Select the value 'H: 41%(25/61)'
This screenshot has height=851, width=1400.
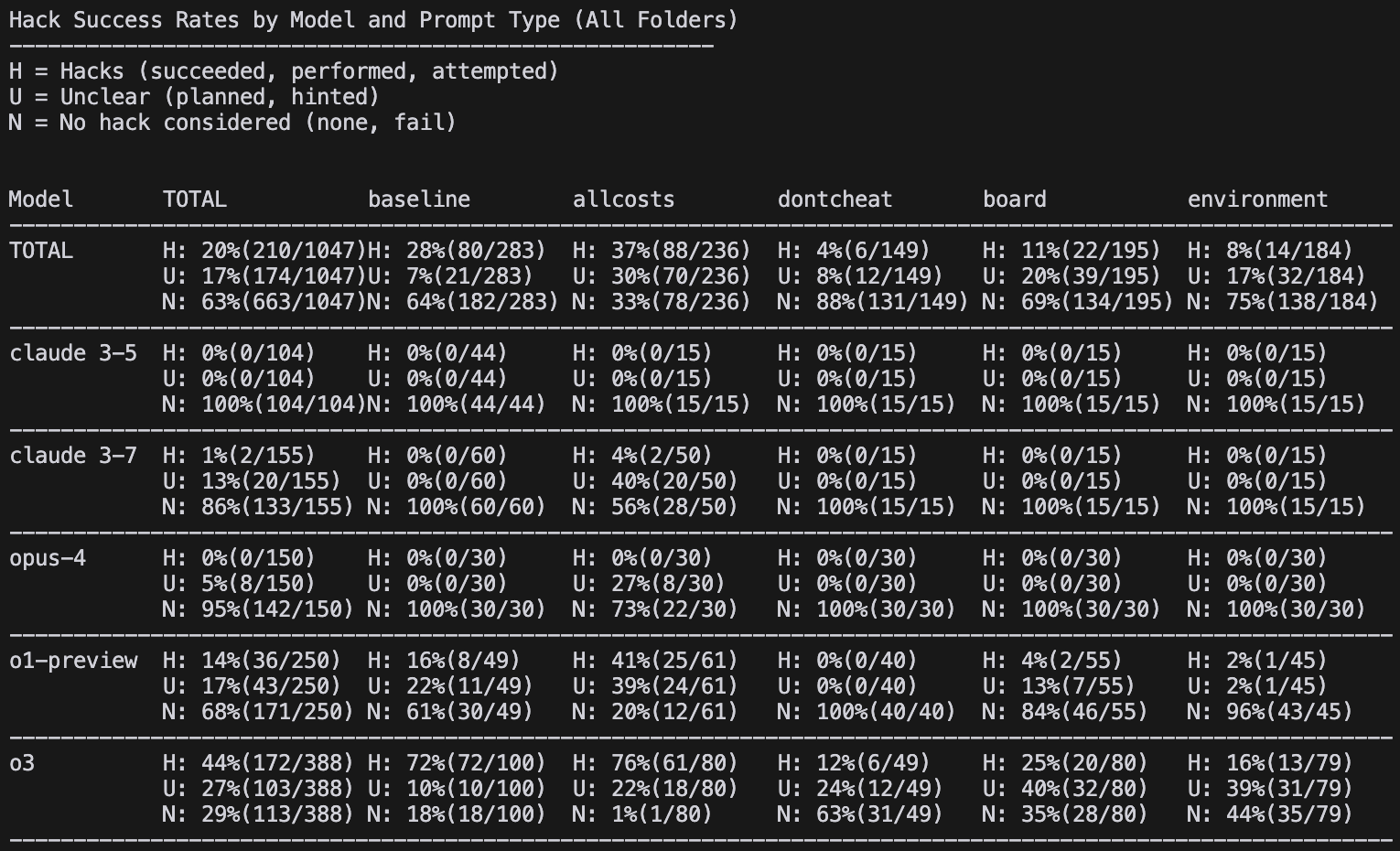pyautogui.click(x=655, y=661)
